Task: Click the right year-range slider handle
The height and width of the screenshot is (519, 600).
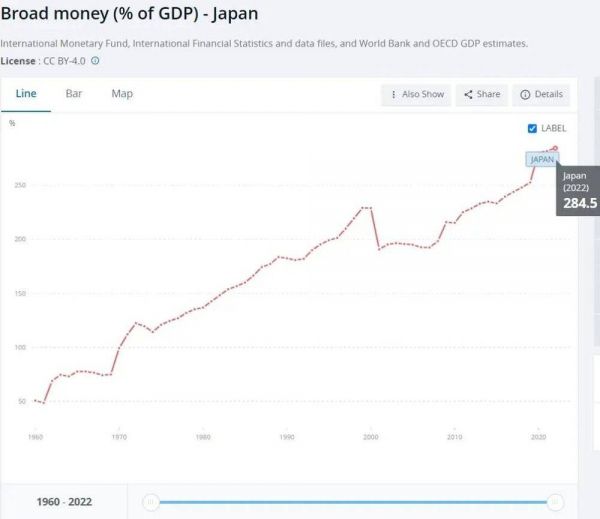Action: pos(555,502)
